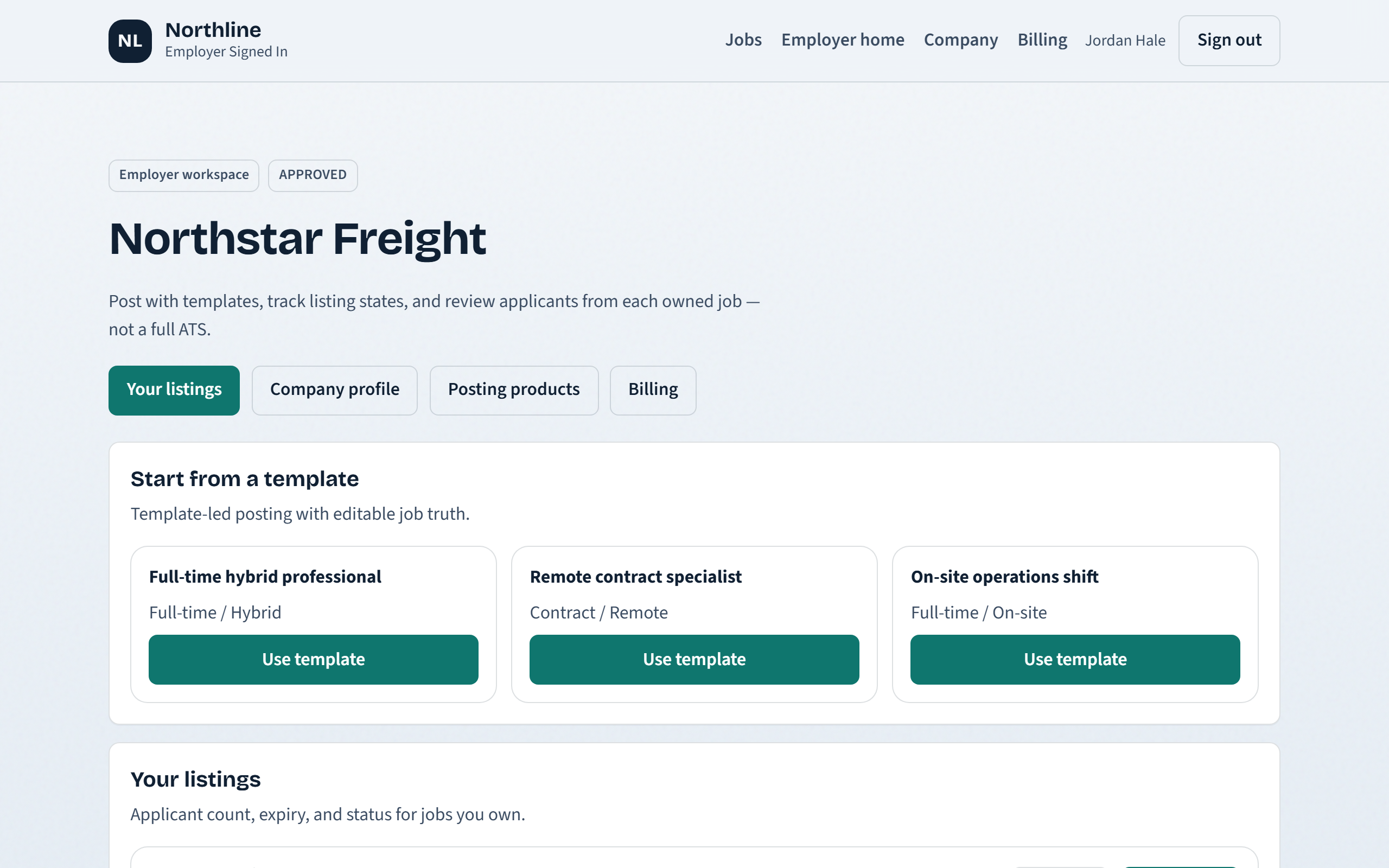Click the Your listings section heading
This screenshot has width=1389, height=868.
pos(195,779)
